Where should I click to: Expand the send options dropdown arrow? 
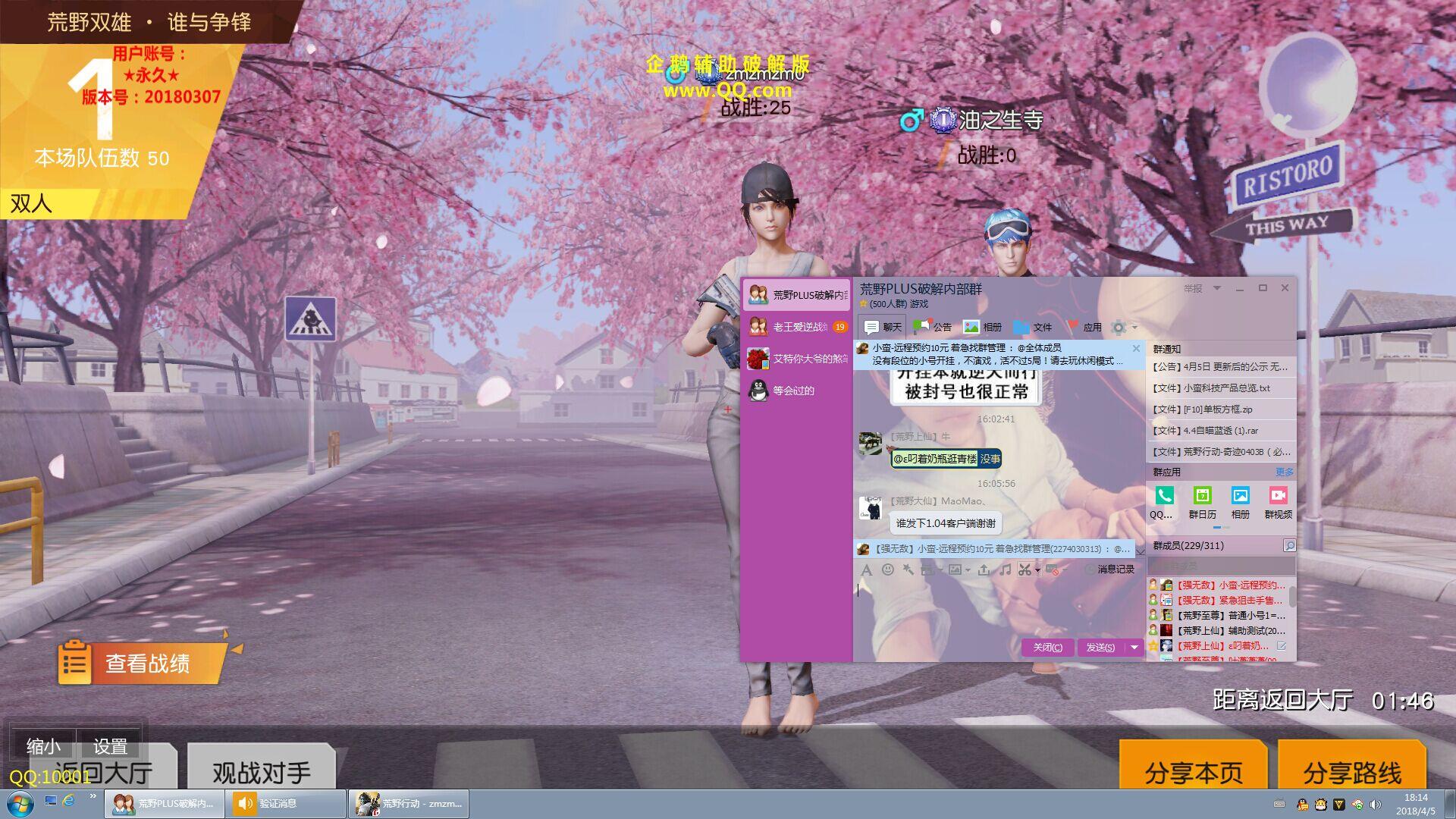click(1134, 647)
